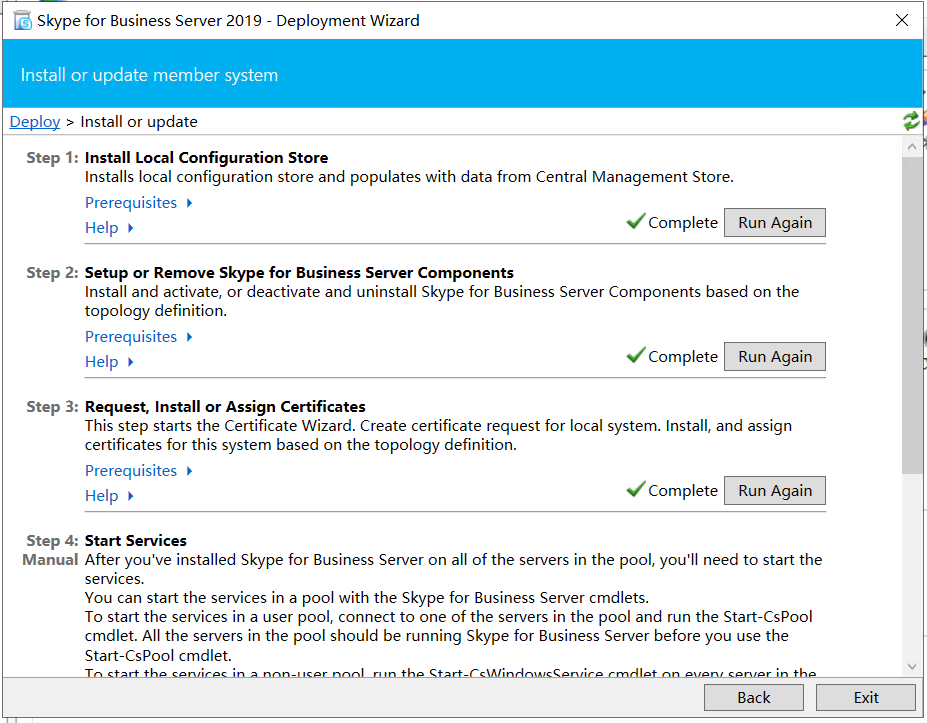Click the 'Install or update' breadcrumb text
927x723 pixels.
point(139,122)
